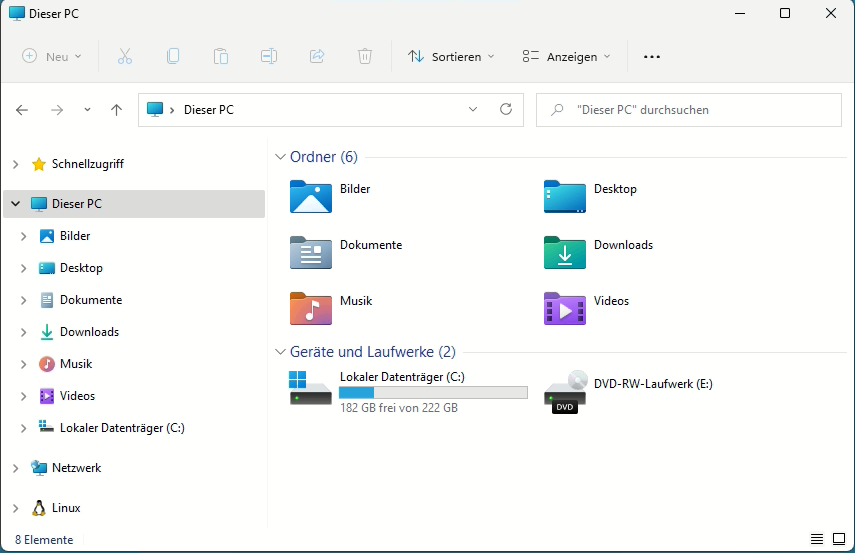Viewport: 855px width, 553px height.
Task: Expand Desktop node in sidebar
Action: [23, 268]
